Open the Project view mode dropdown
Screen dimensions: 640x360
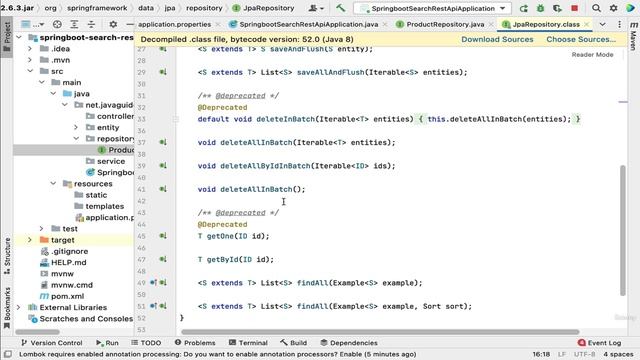pyautogui.click(x=32, y=24)
